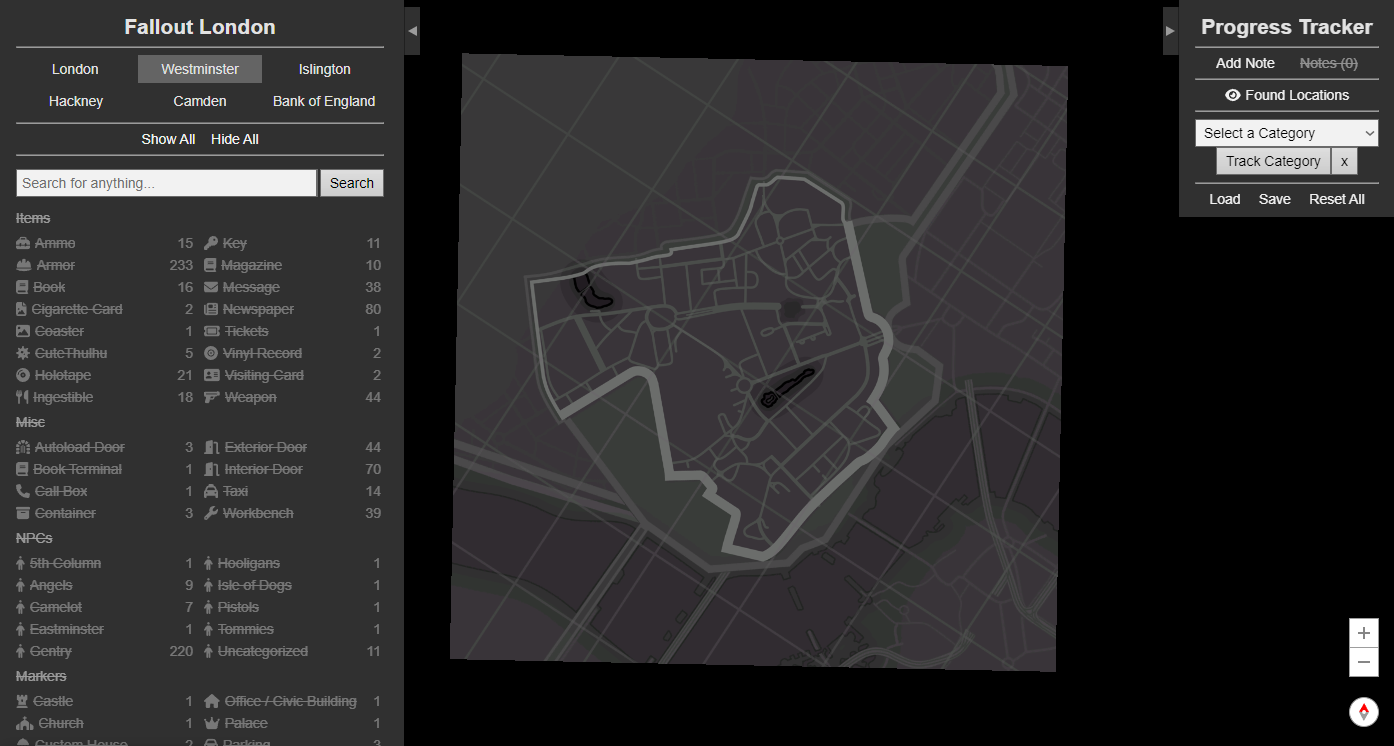Clear tracked category with x button
Screen dimensions: 1394x746
click(1344, 161)
